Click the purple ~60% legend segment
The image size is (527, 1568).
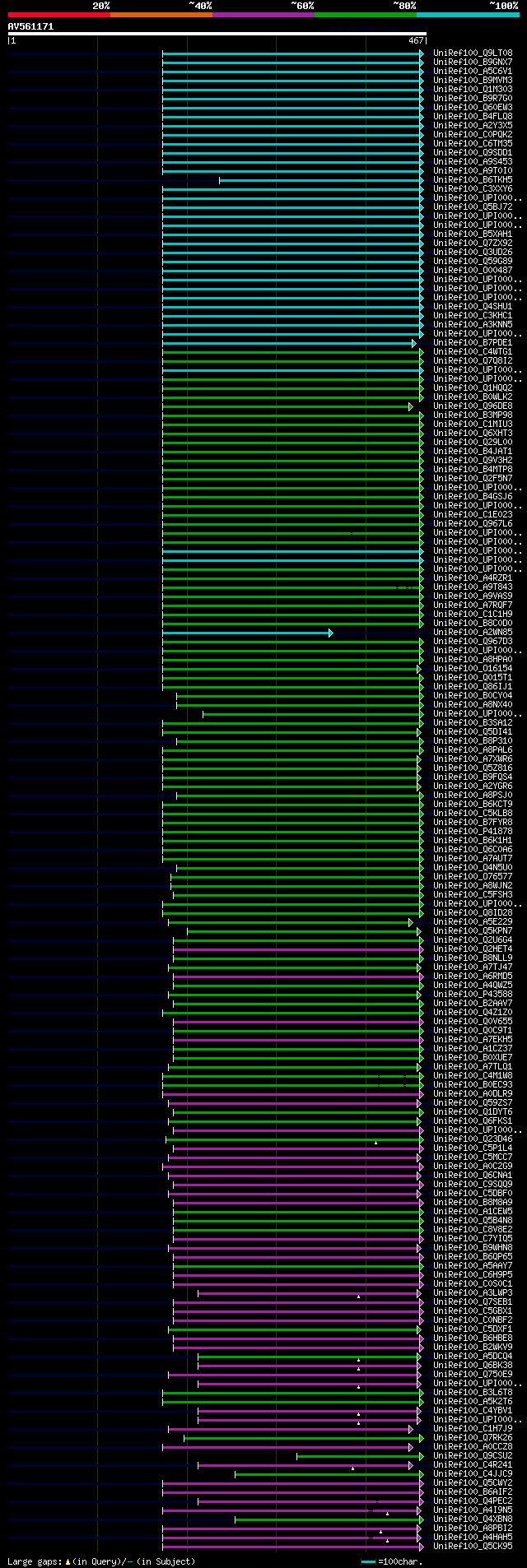coord(263,15)
